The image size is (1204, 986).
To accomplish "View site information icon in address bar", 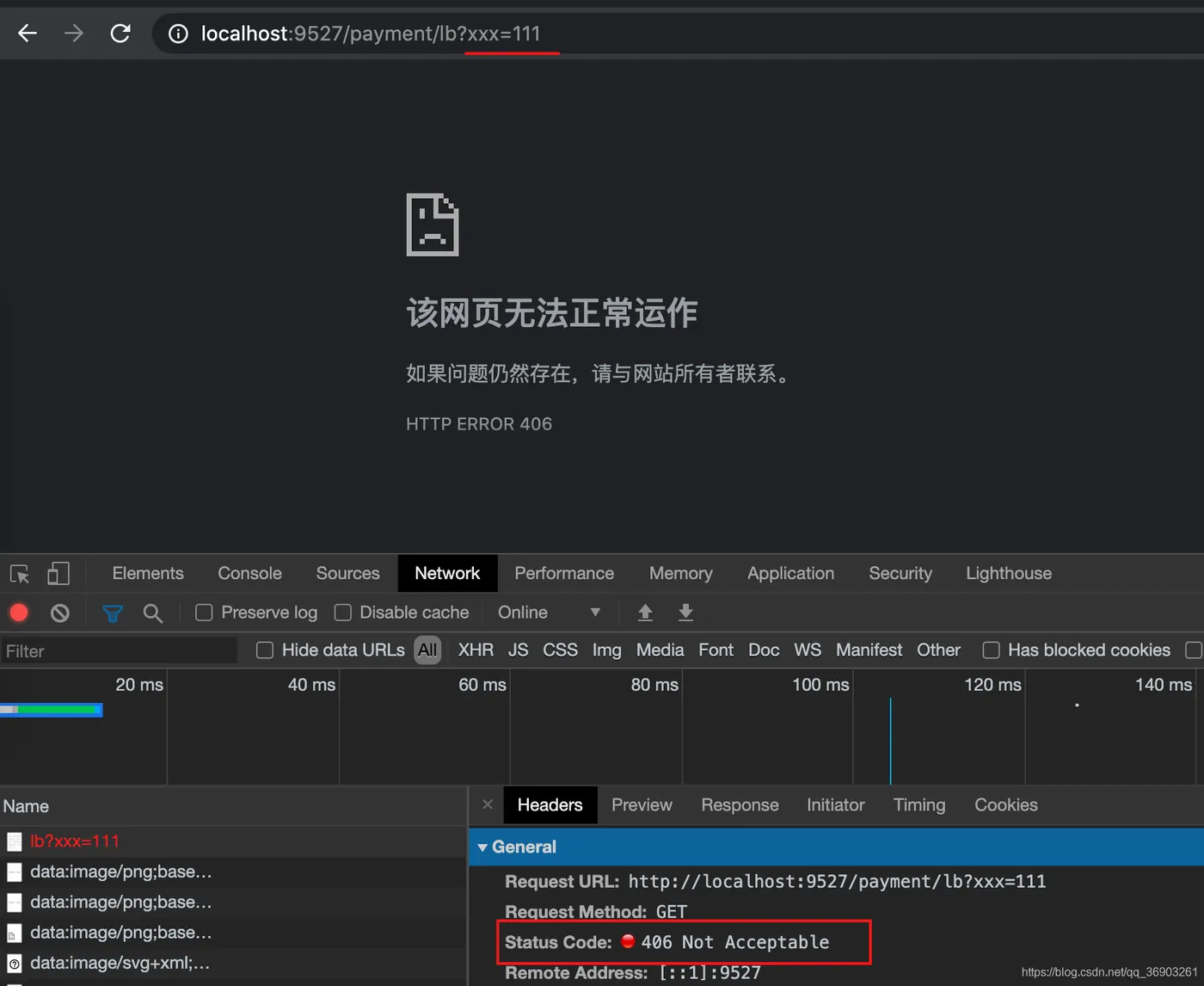I will coord(178,34).
